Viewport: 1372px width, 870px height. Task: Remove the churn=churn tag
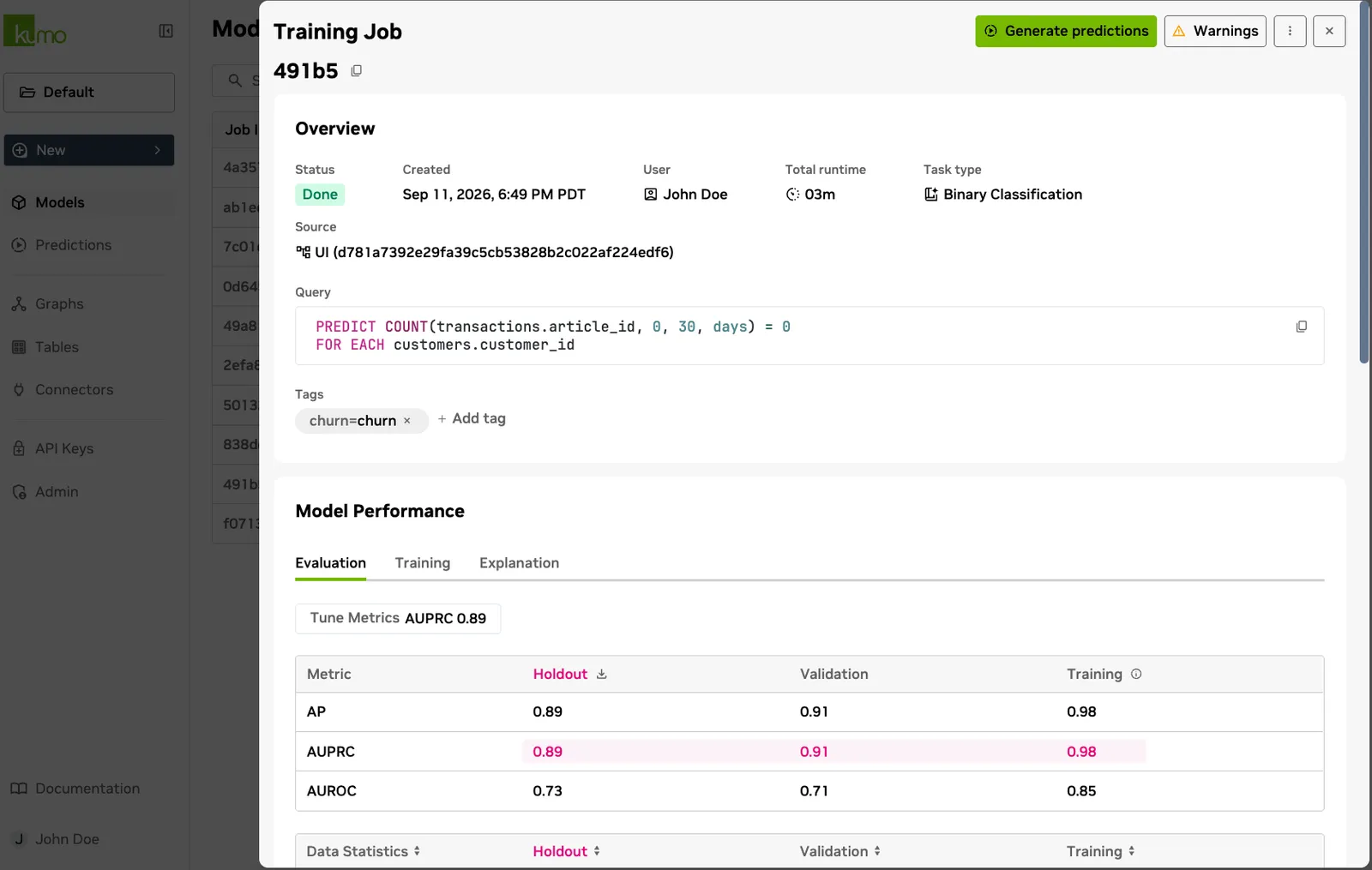407,421
